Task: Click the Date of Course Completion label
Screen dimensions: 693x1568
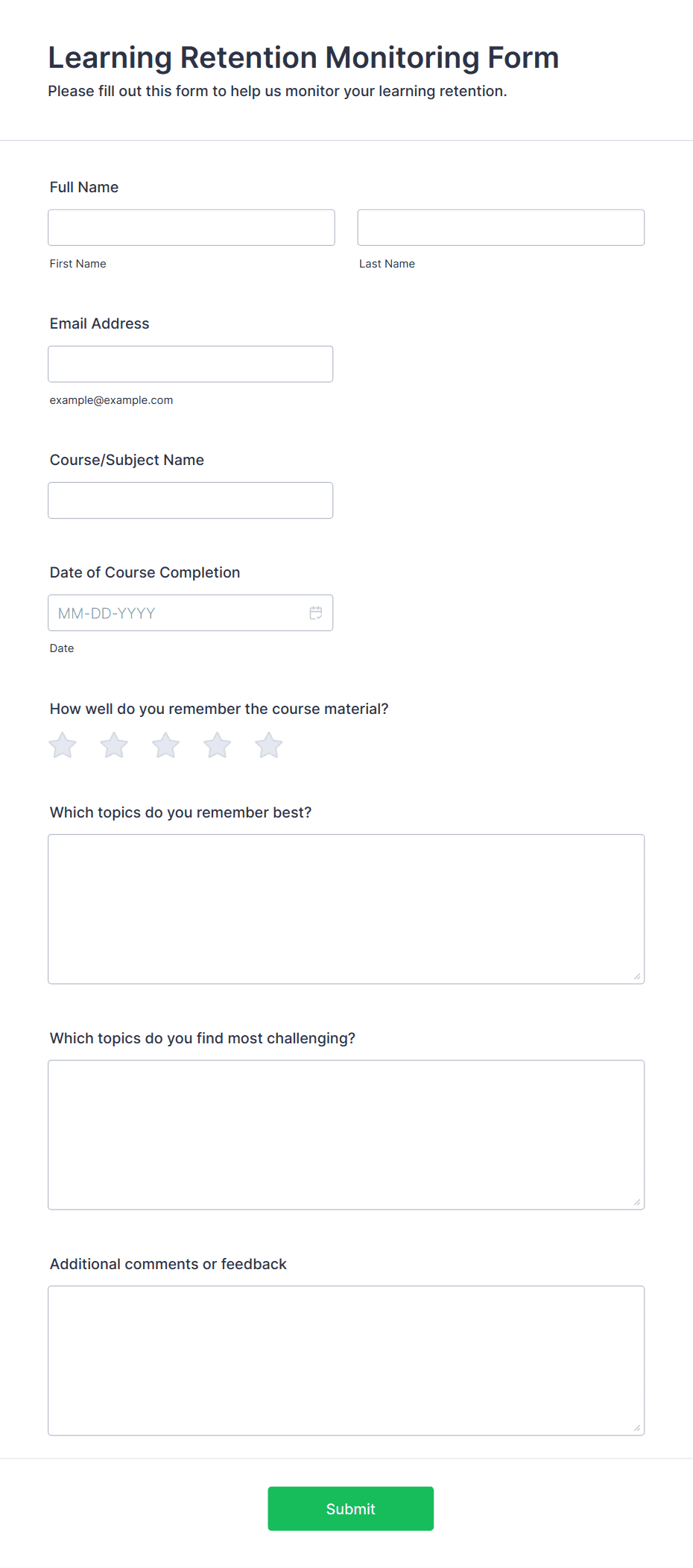Action: (145, 572)
